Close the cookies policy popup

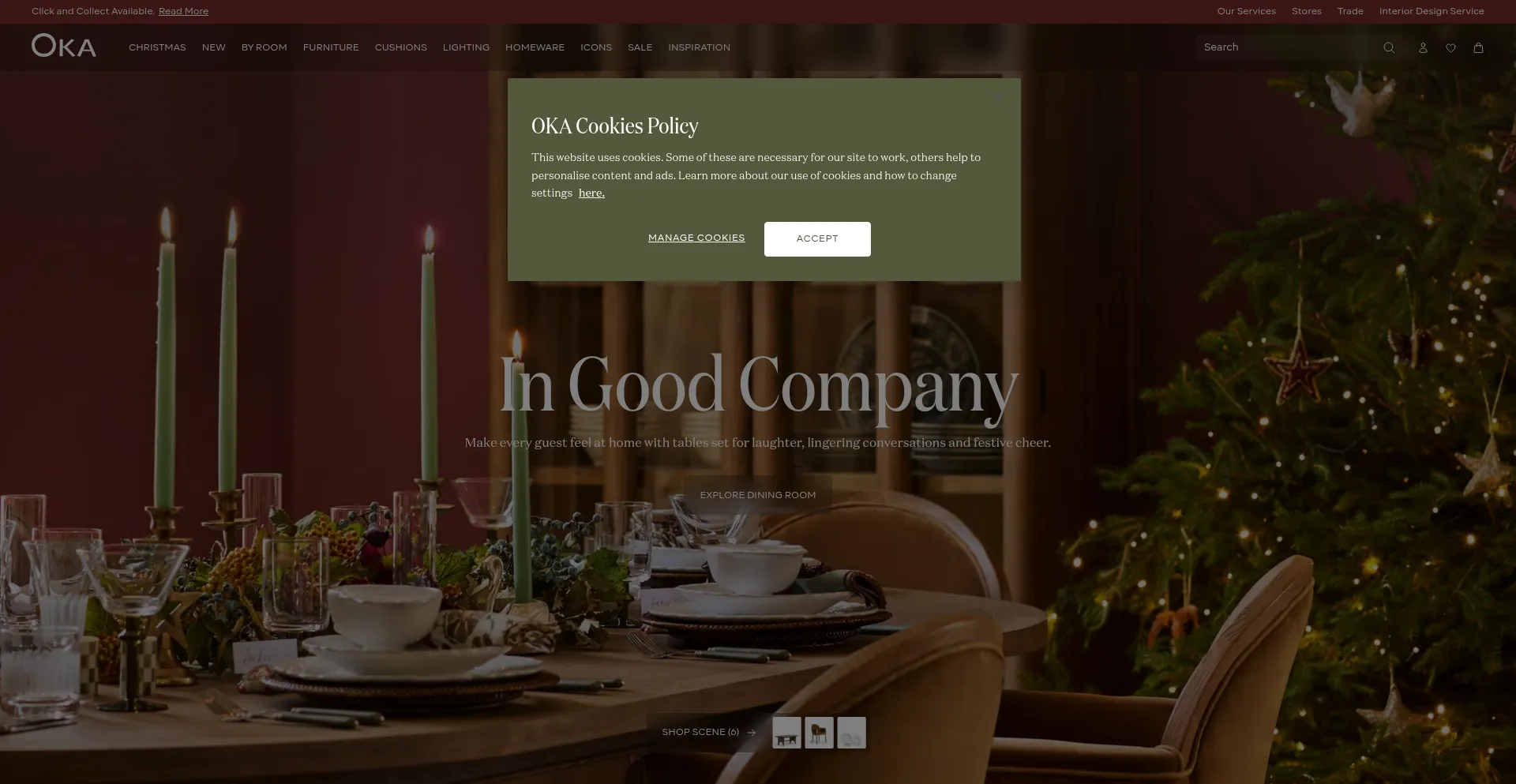998,97
